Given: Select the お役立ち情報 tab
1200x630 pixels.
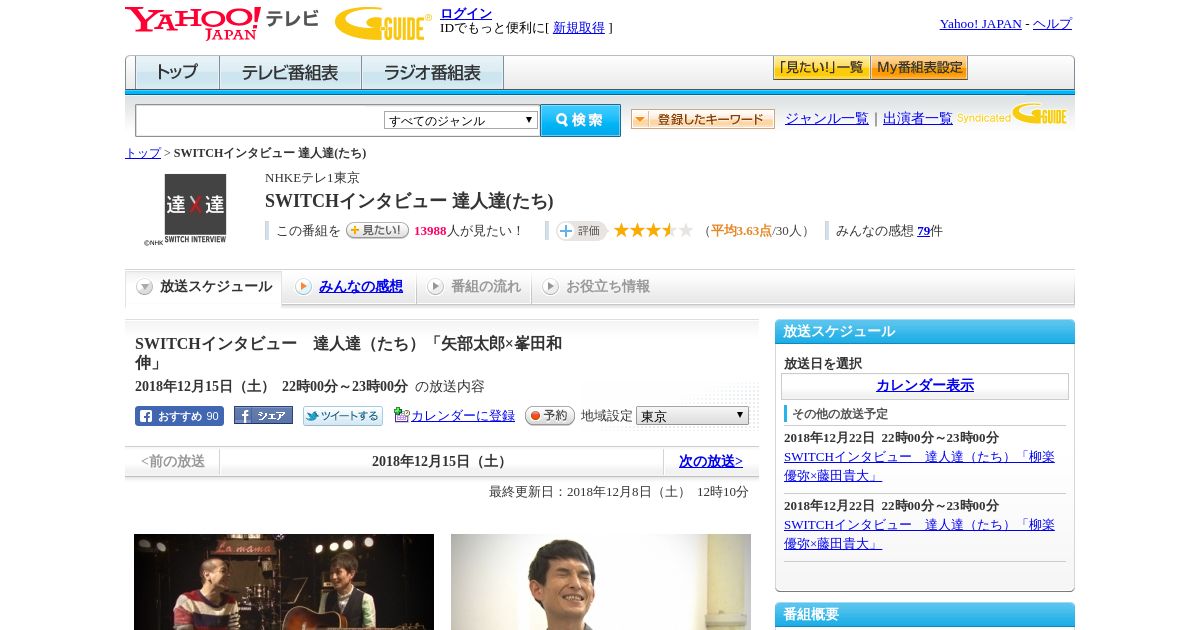Looking at the screenshot, I should pos(596,287).
